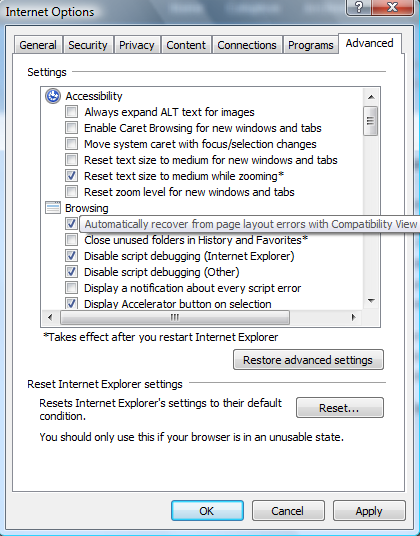Toggle Enable Caret Browsing for new windows
420x536 pixels.
(x=71, y=128)
